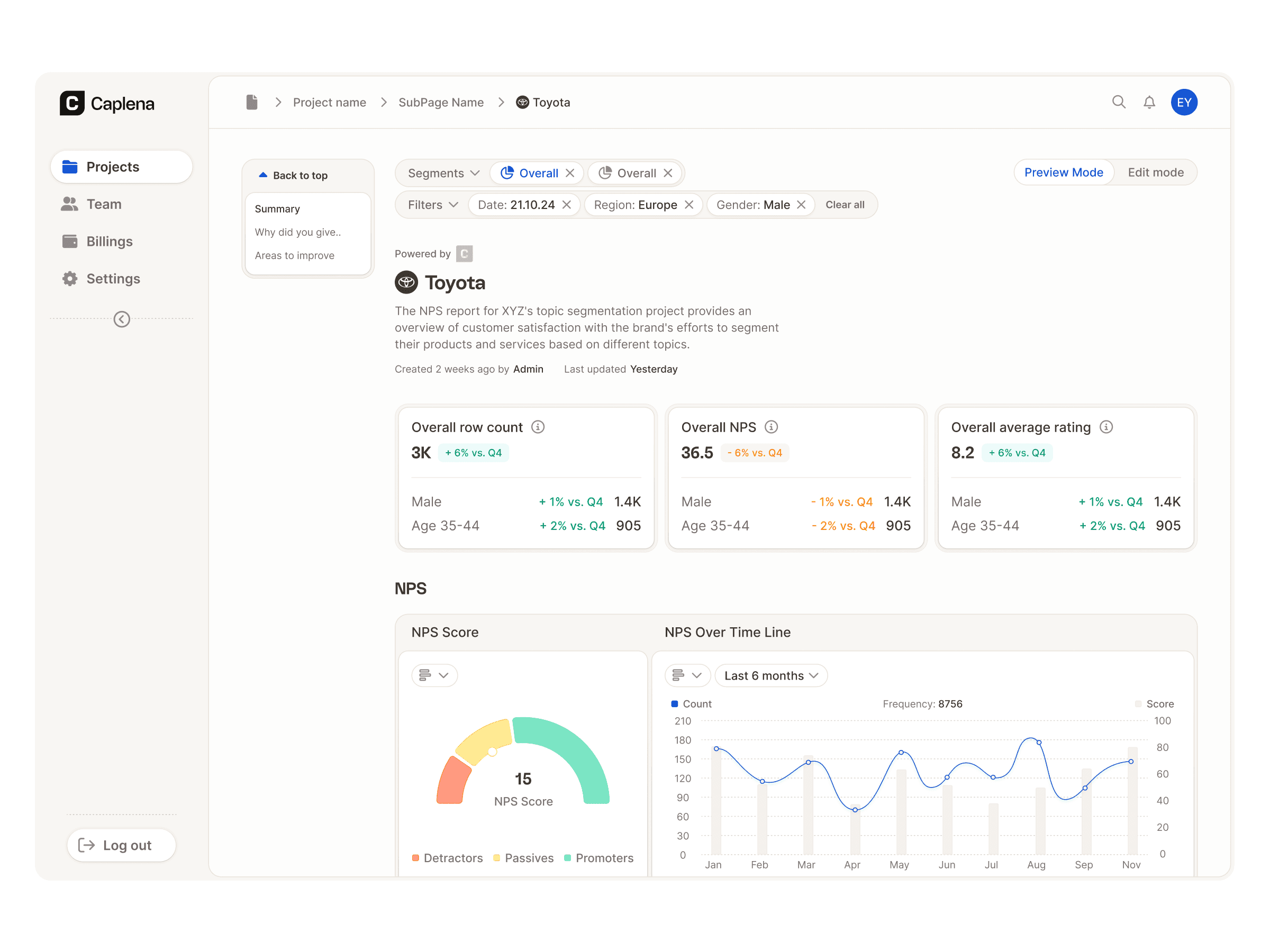Click the info icon for Overall NPS
Screen dimensions: 1270x952
771,427
